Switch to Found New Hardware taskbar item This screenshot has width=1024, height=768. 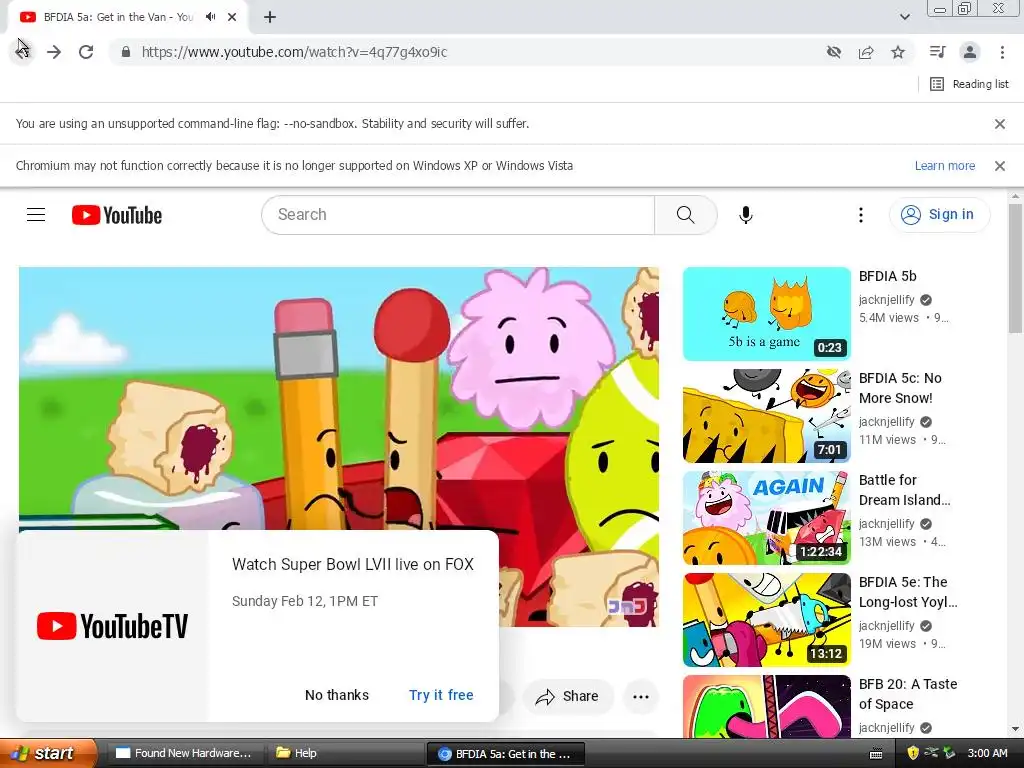183,753
